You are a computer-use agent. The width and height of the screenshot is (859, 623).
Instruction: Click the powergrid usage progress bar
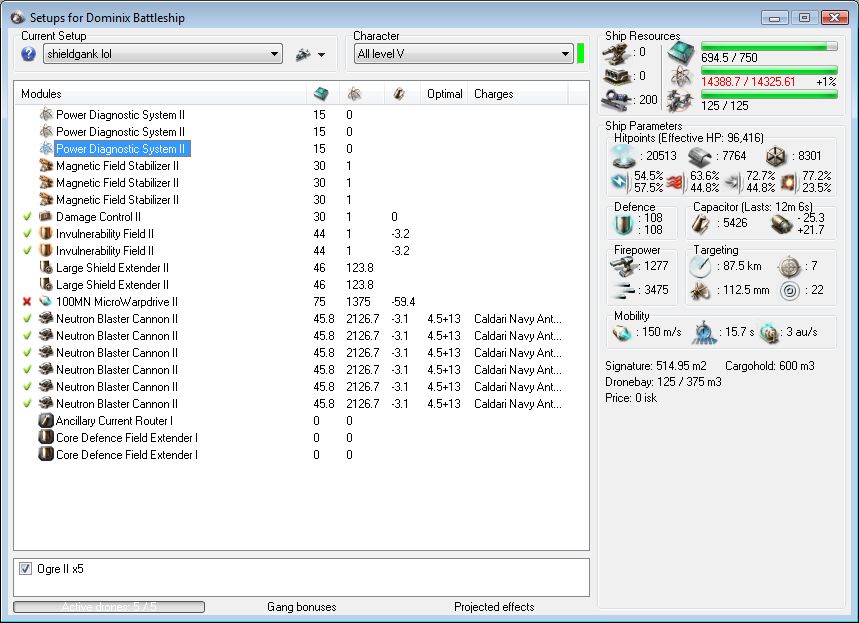(x=769, y=70)
